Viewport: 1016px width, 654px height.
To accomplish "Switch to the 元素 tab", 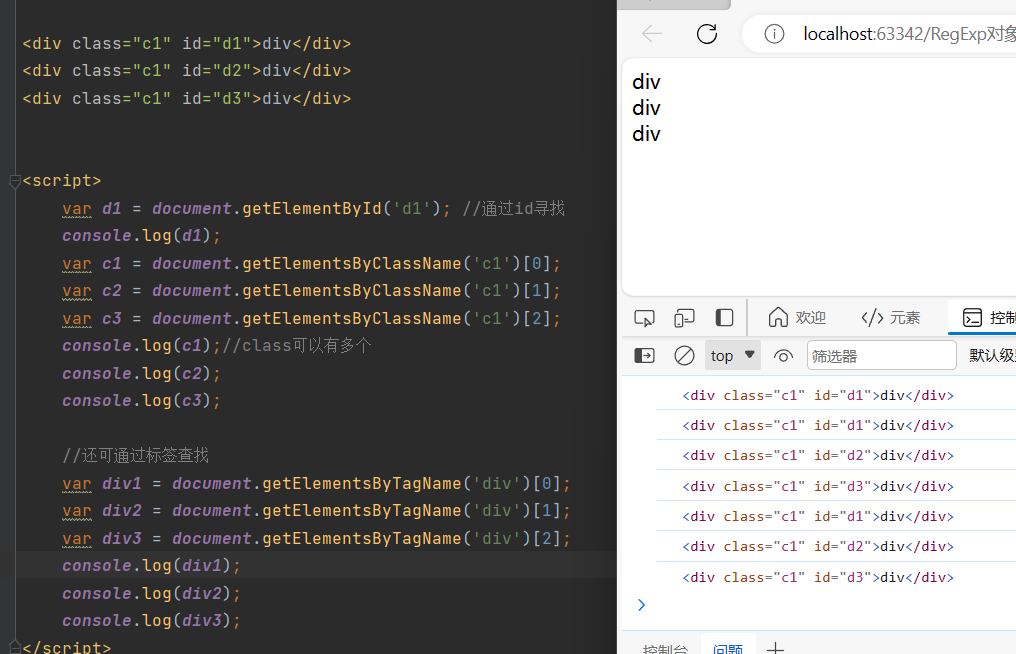I will [x=891, y=318].
